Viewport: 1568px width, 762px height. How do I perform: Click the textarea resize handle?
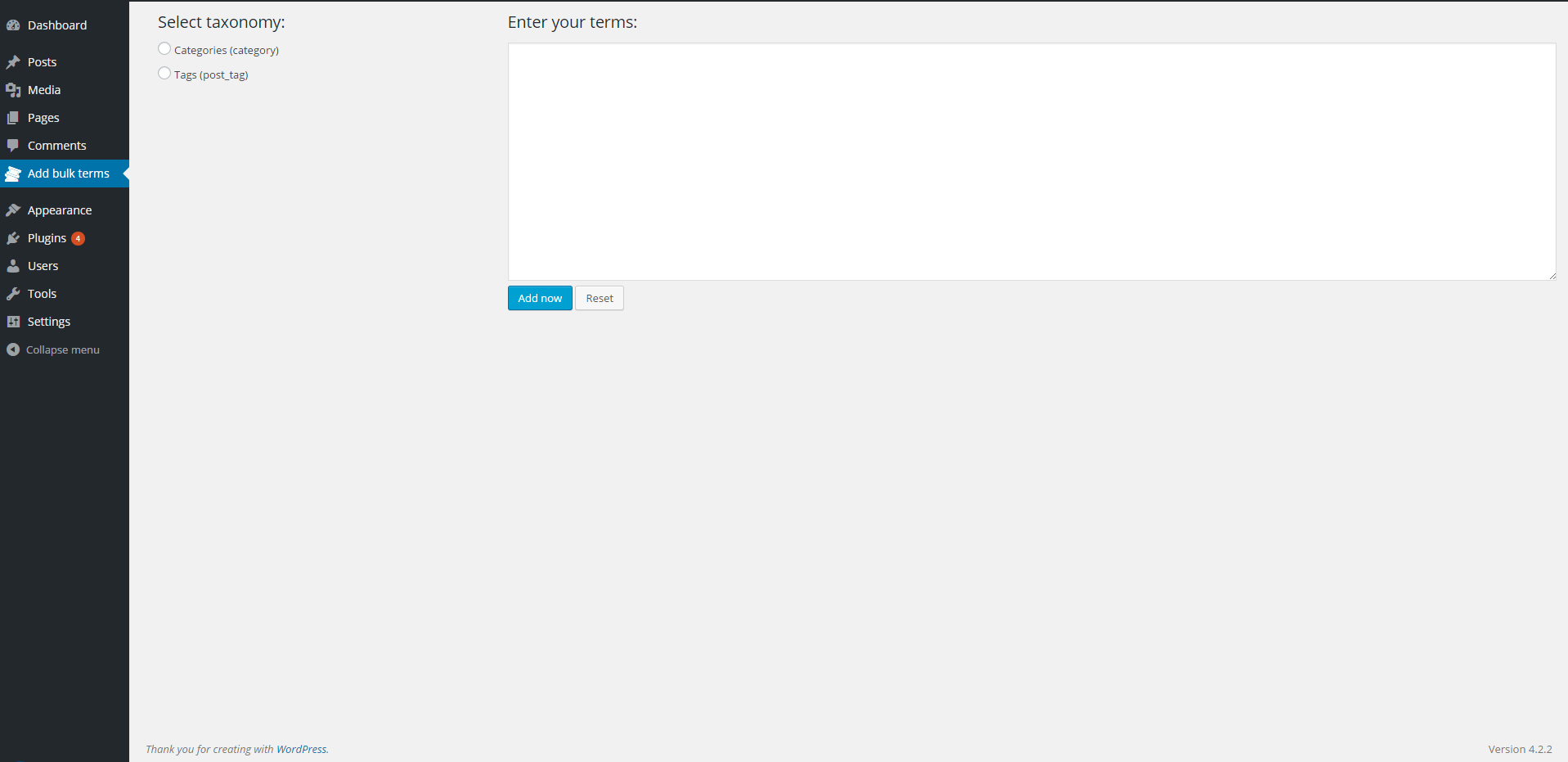[1551, 276]
